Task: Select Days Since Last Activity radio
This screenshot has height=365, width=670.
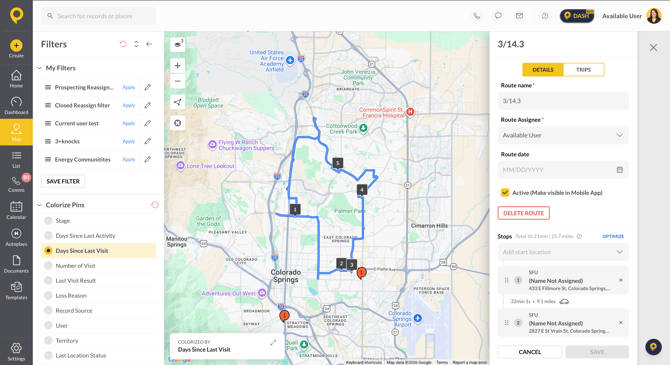Action: click(x=48, y=235)
